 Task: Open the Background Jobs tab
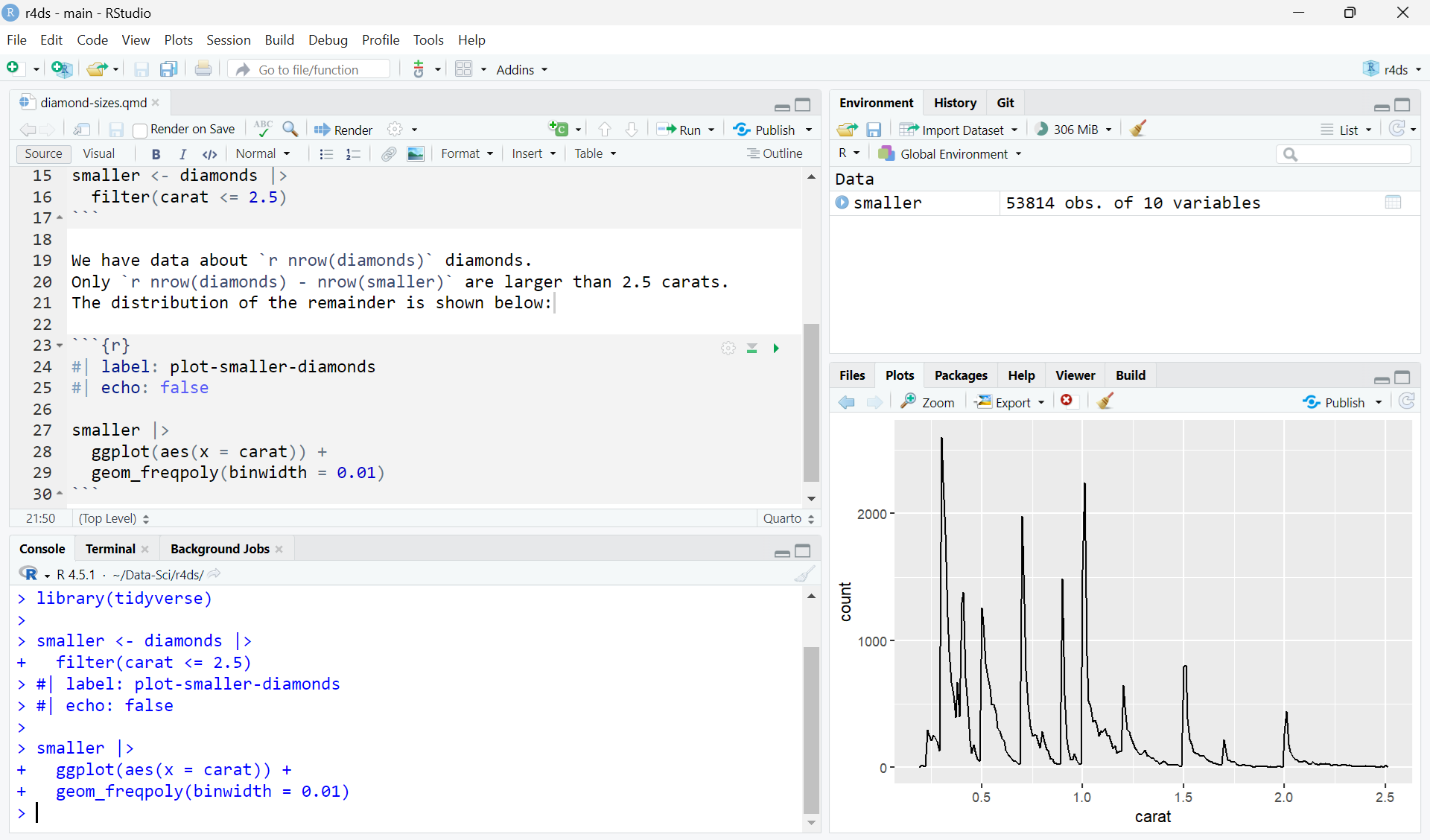[x=220, y=549]
